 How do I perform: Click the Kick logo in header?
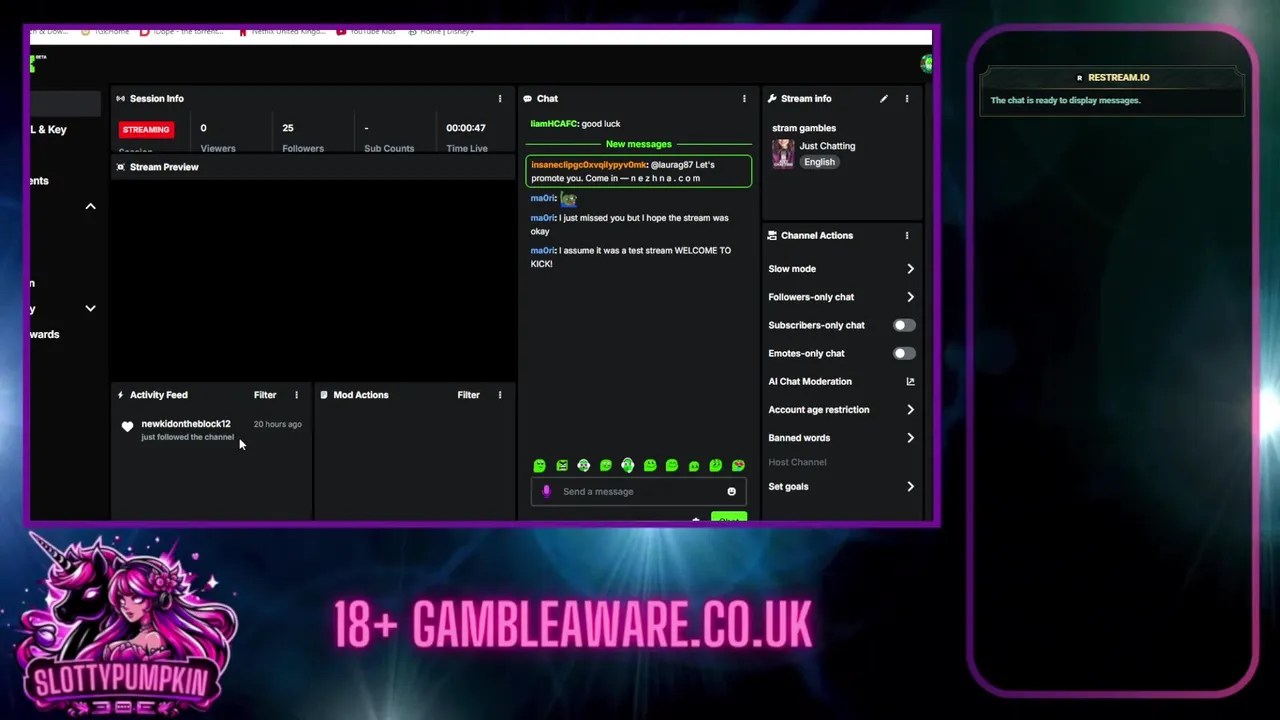click(33, 64)
